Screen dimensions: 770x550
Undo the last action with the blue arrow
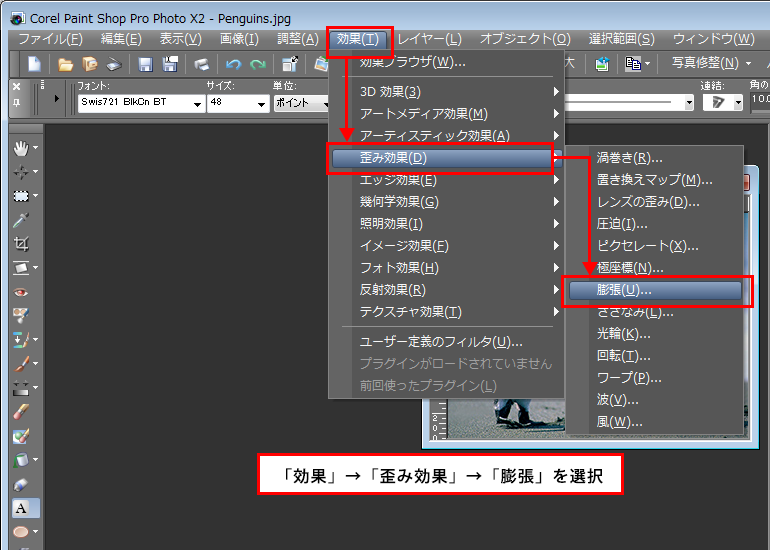233,64
